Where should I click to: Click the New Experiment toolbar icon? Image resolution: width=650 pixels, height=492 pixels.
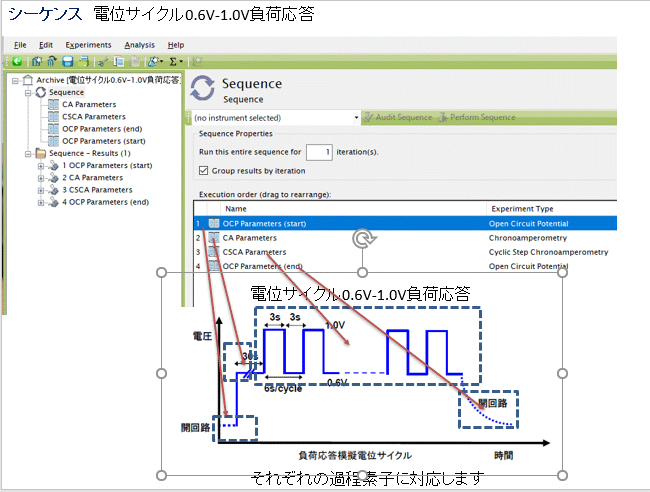pos(154,62)
